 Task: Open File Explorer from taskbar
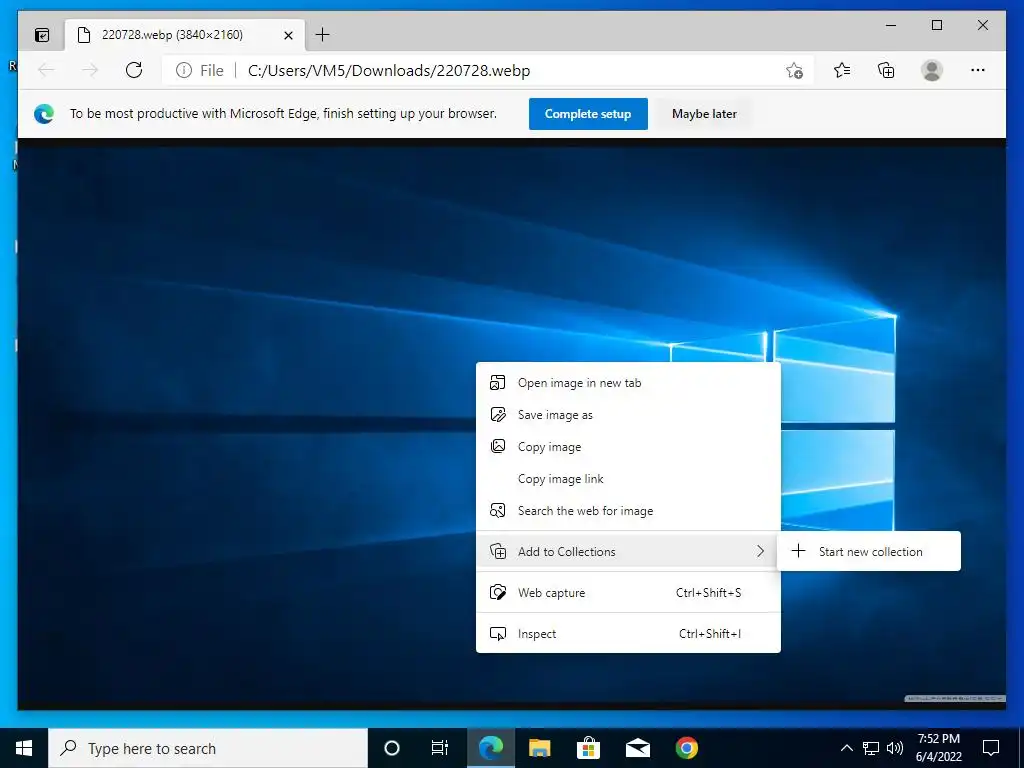[539, 748]
